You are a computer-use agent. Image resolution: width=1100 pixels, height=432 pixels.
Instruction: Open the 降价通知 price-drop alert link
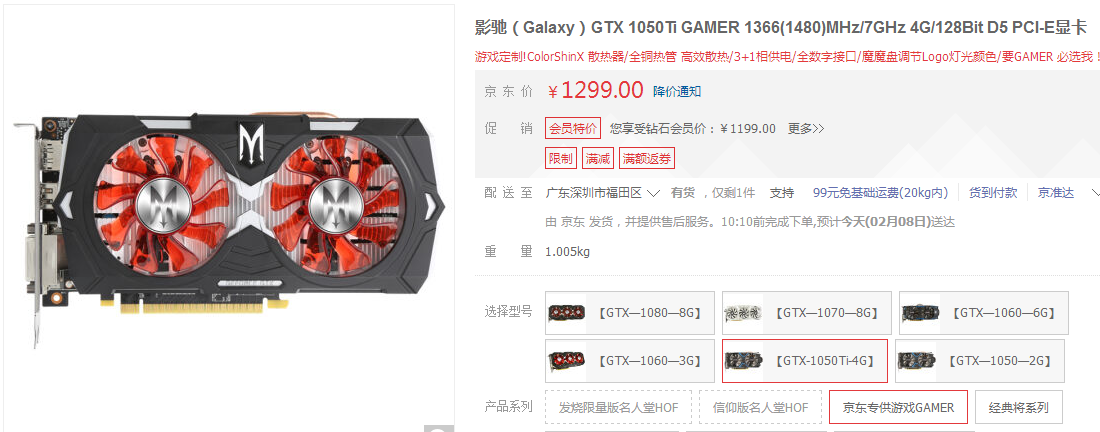pos(677,91)
